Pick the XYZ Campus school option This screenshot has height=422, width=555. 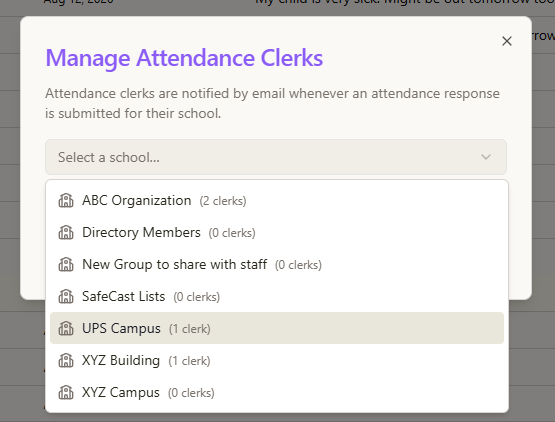[277, 392]
